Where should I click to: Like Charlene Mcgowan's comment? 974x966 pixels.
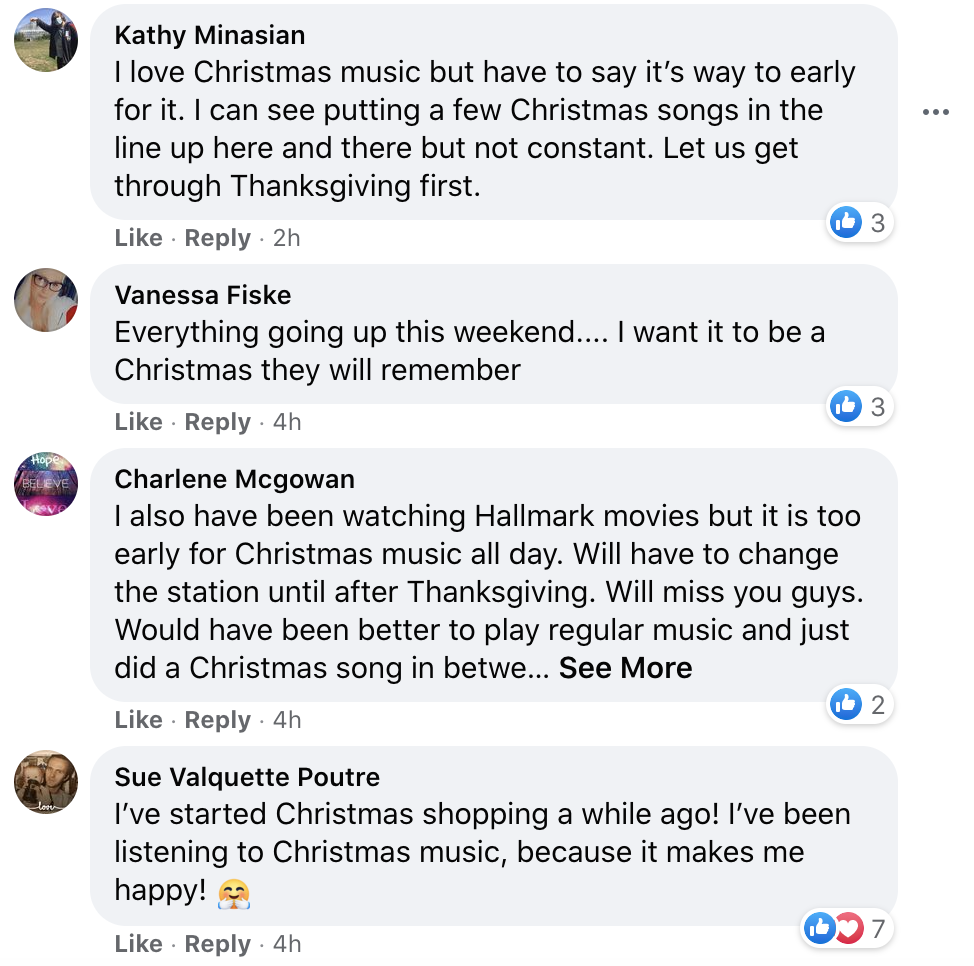click(138, 720)
